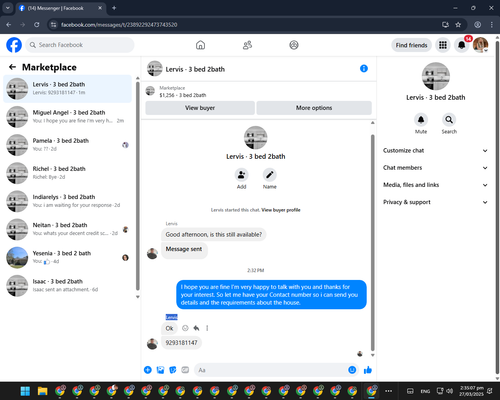Go back using the arrow beside Marketplace
The height and width of the screenshot is (400, 500).
tap(12, 67)
